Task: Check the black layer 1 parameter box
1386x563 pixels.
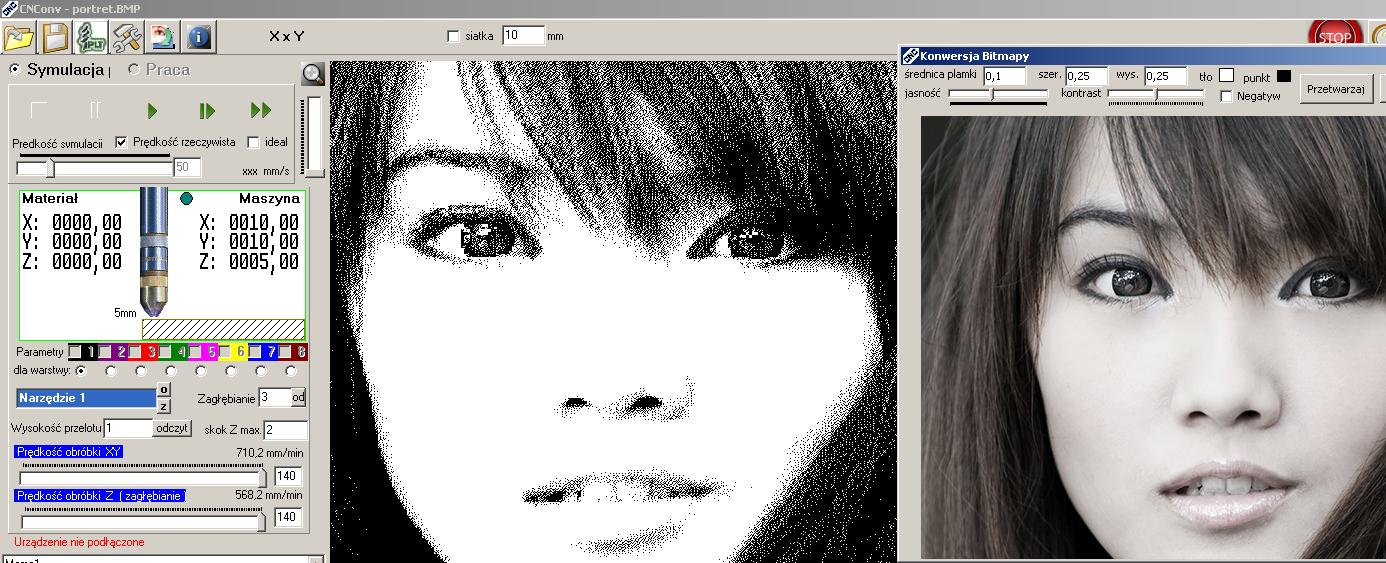Action: (x=75, y=352)
